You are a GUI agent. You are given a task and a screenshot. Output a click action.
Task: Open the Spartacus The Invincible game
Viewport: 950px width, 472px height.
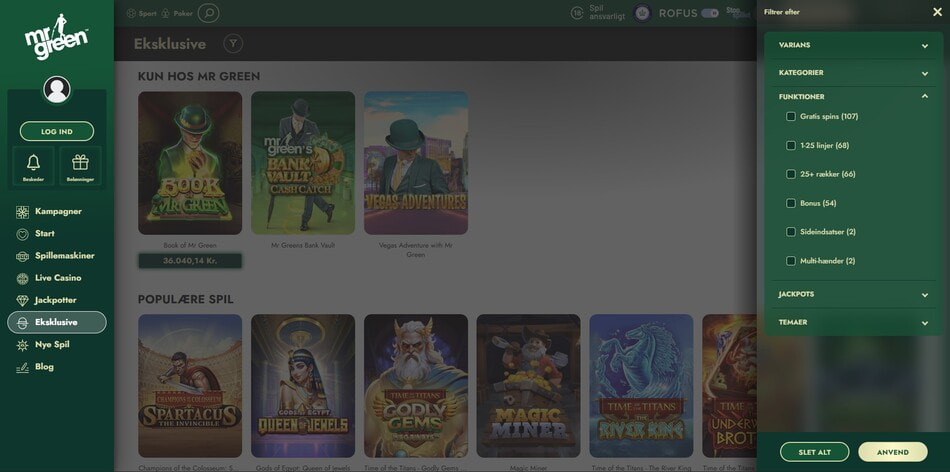190,386
